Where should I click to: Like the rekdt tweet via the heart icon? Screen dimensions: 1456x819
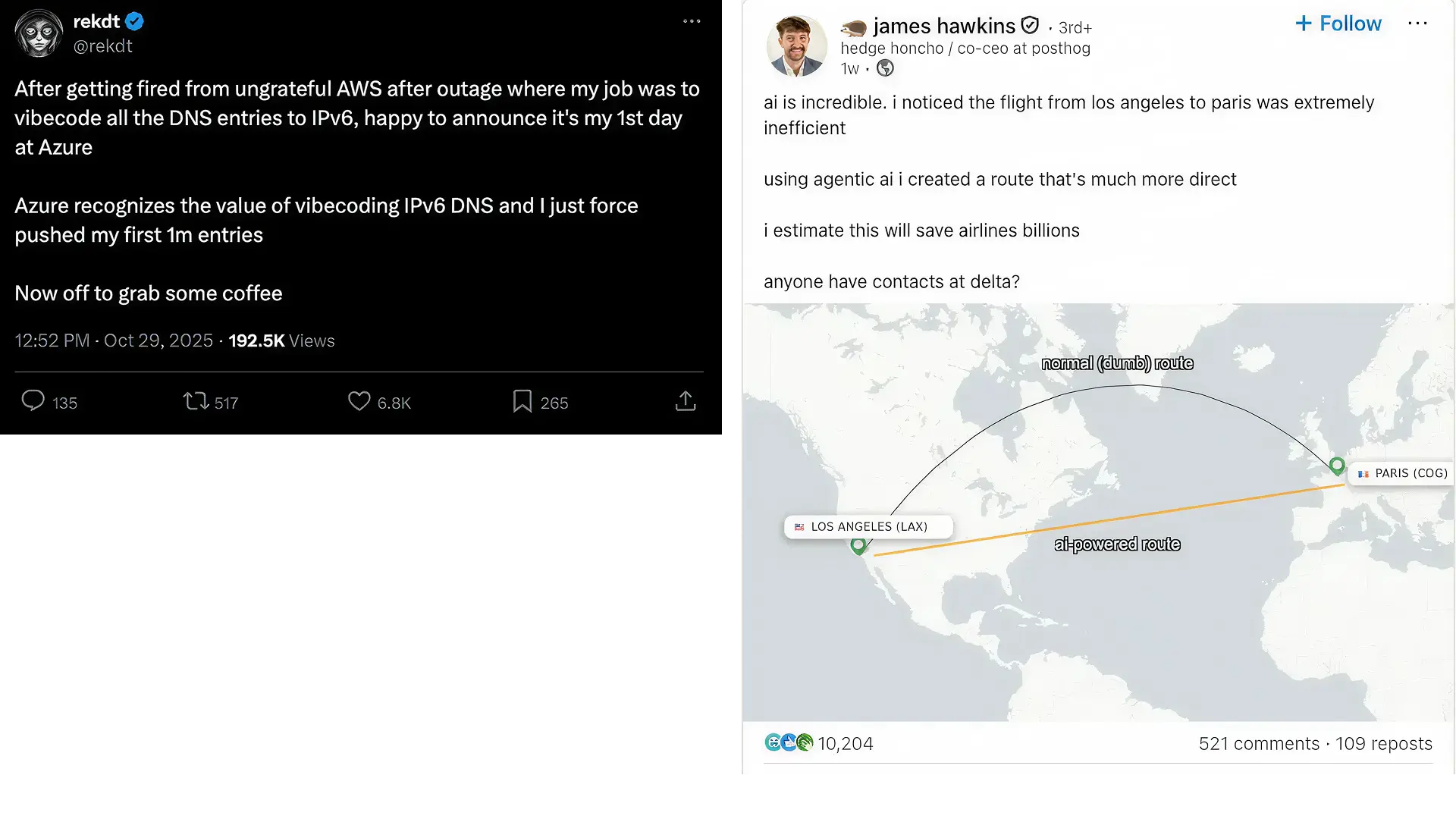pyautogui.click(x=359, y=400)
